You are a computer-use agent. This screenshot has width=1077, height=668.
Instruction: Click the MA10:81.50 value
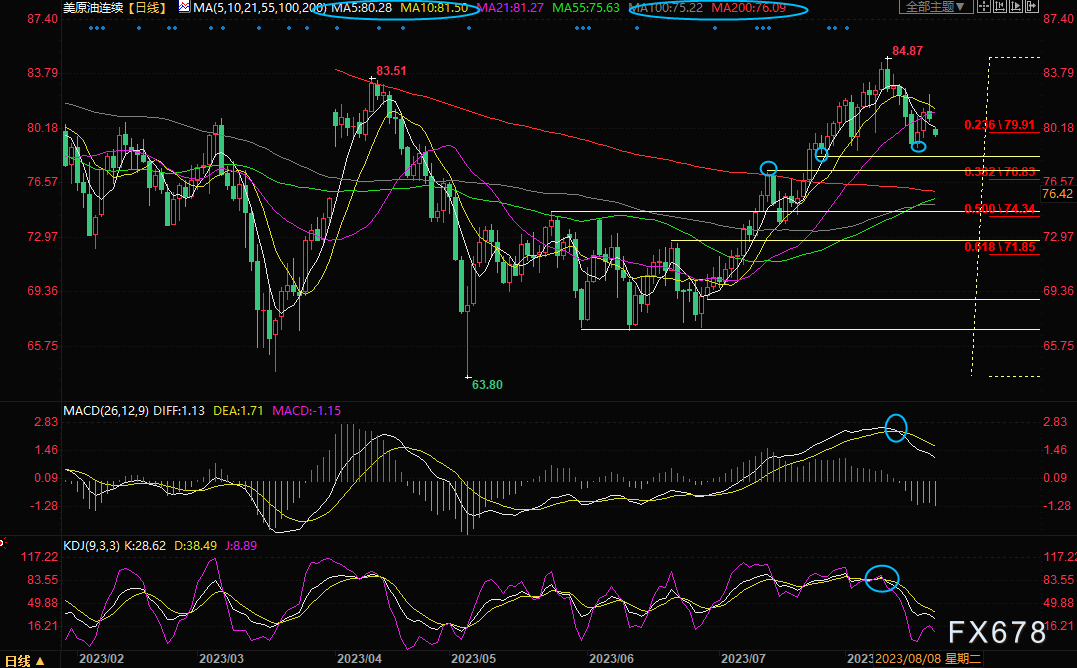click(x=433, y=8)
